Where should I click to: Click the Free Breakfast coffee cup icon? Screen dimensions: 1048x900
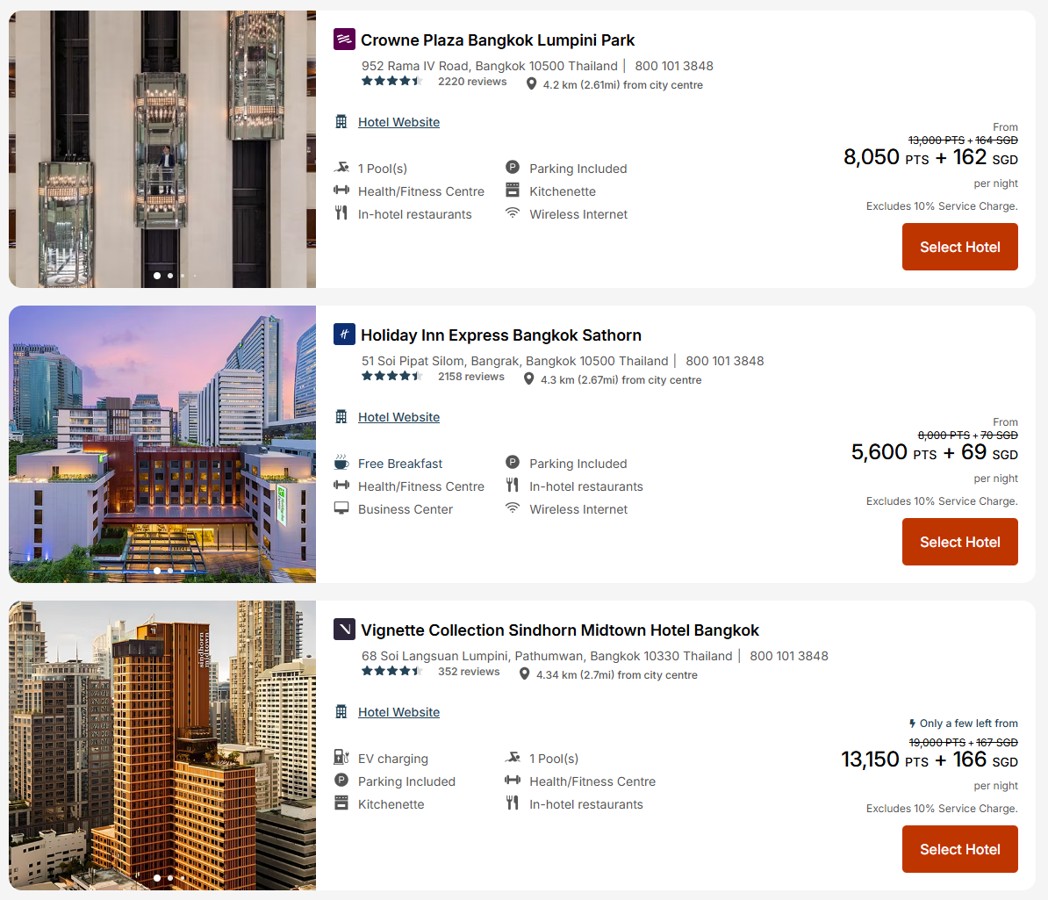(x=341, y=462)
